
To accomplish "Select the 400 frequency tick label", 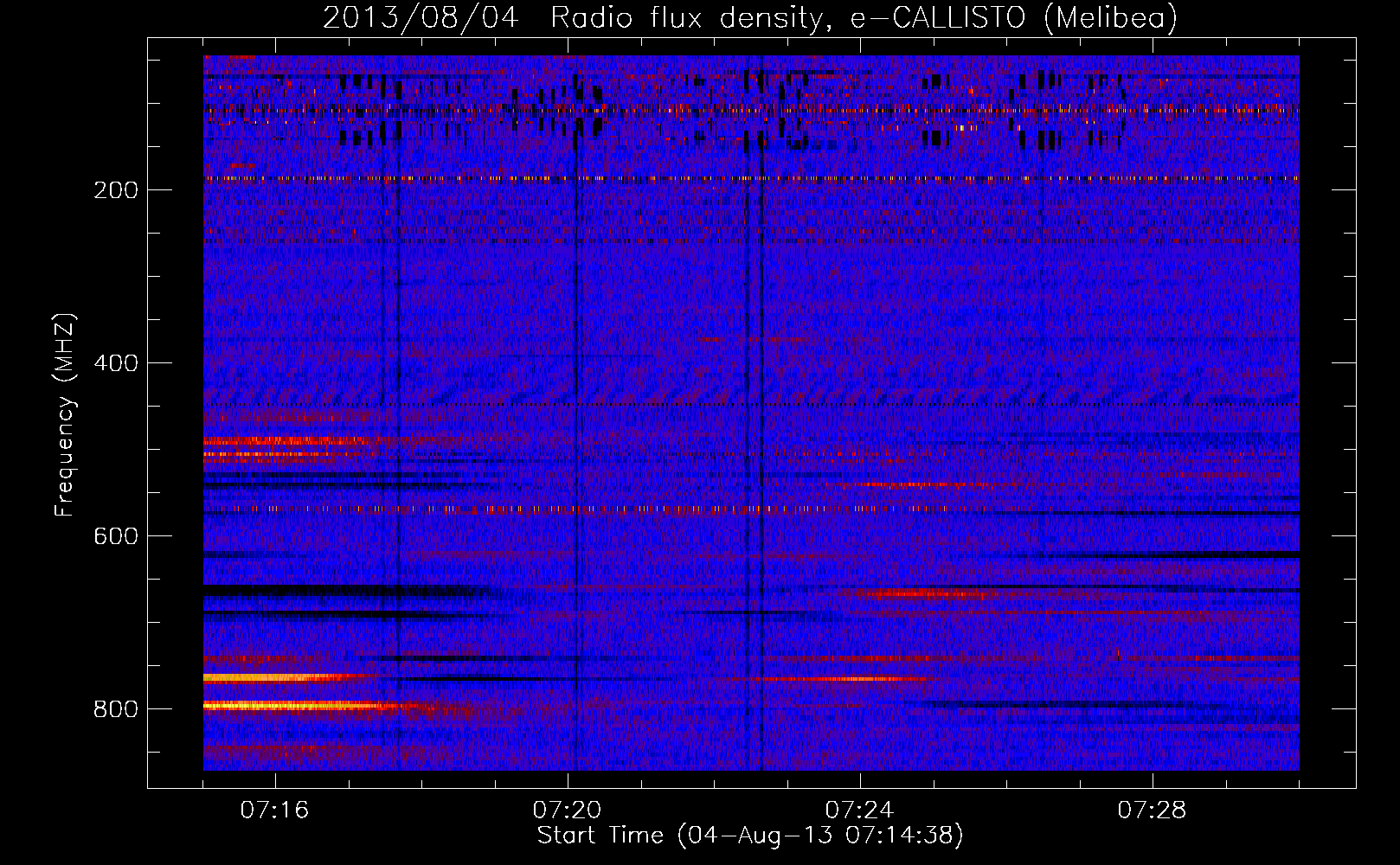I will click(x=115, y=363).
